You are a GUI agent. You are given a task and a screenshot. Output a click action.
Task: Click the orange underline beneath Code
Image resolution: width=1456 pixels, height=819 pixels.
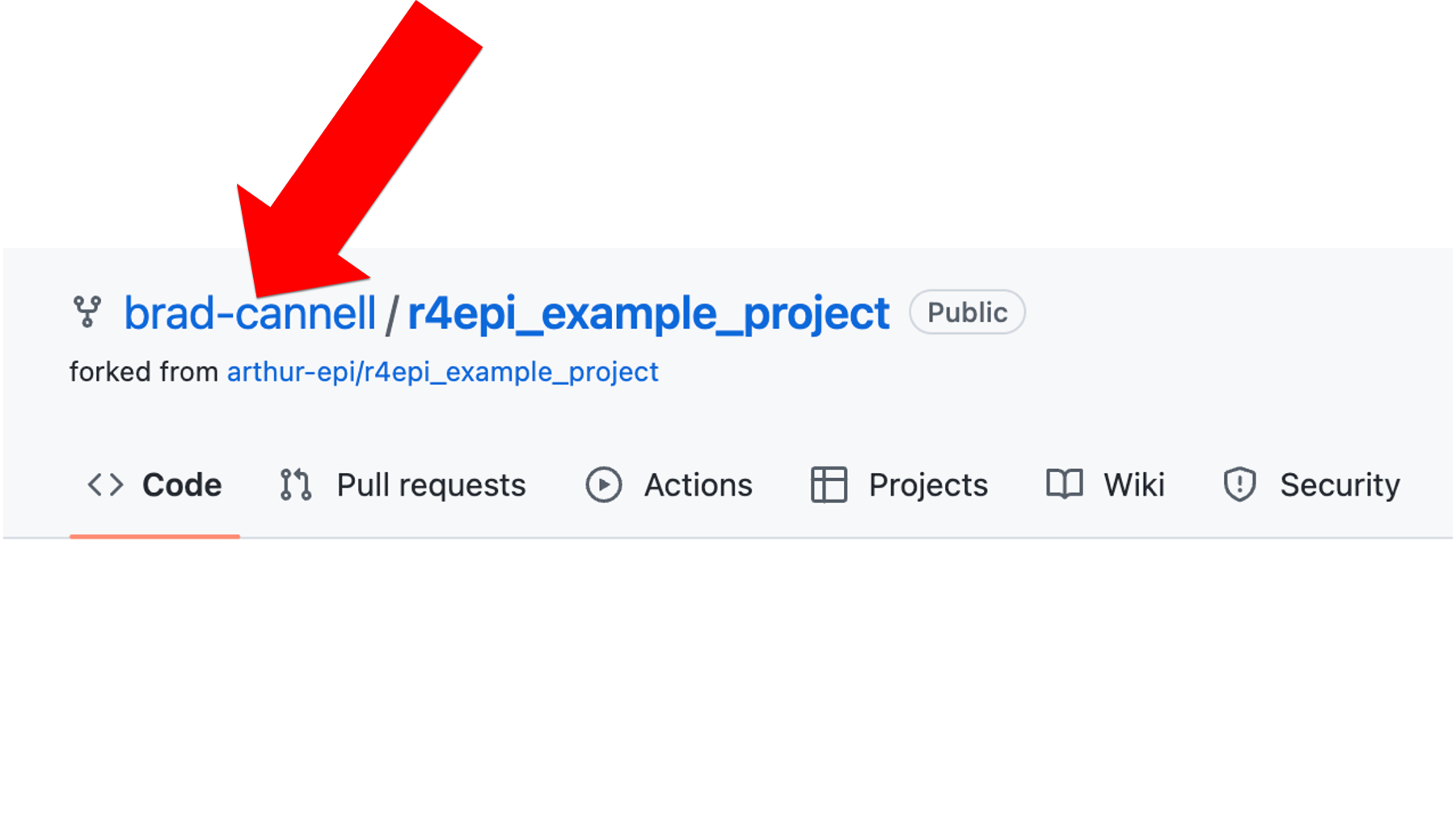(154, 536)
